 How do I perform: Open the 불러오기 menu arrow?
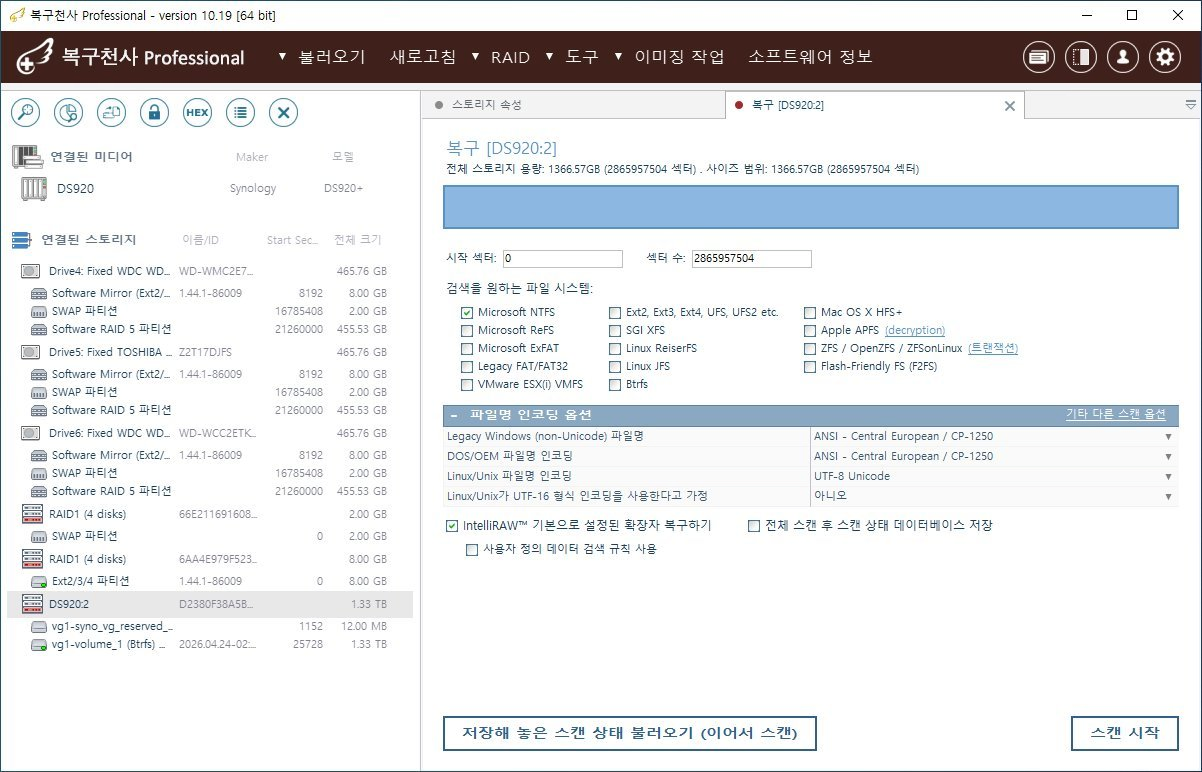(x=283, y=57)
